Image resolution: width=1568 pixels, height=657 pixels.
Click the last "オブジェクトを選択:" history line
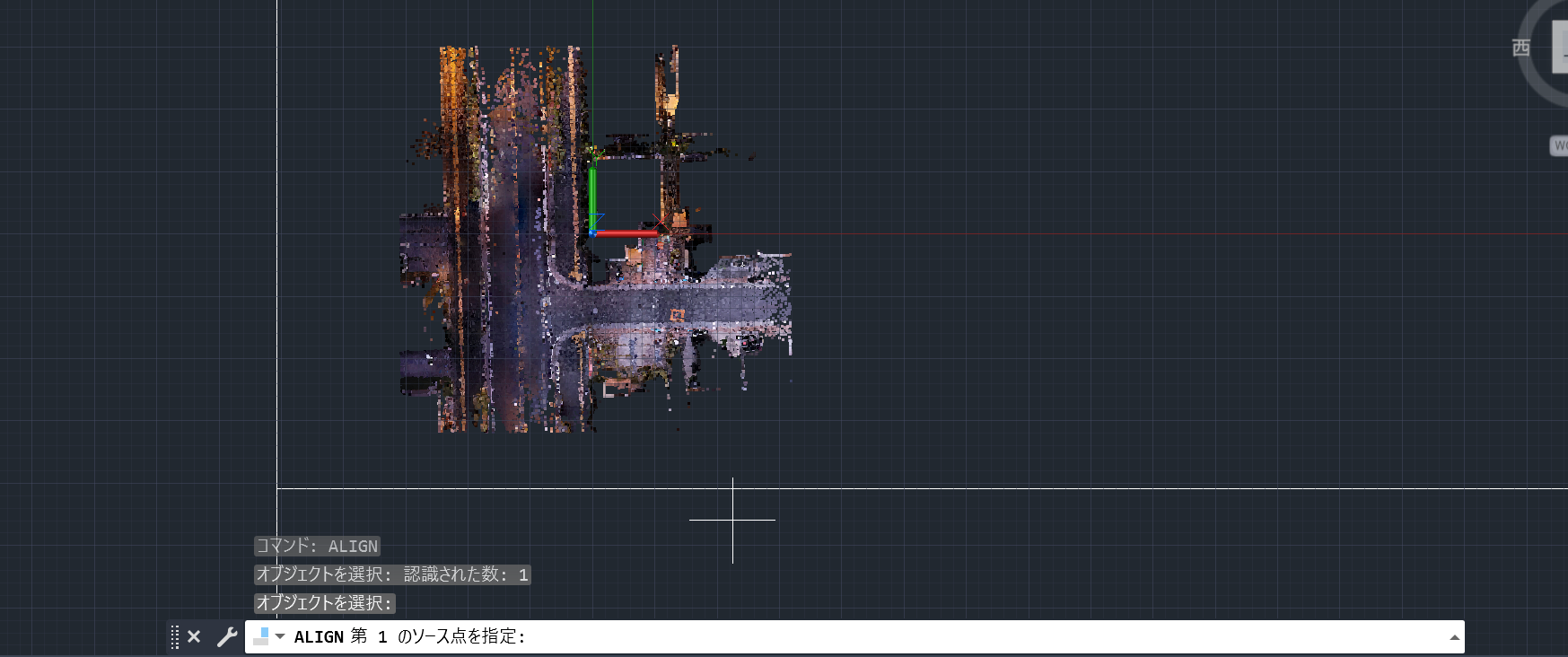[324, 603]
